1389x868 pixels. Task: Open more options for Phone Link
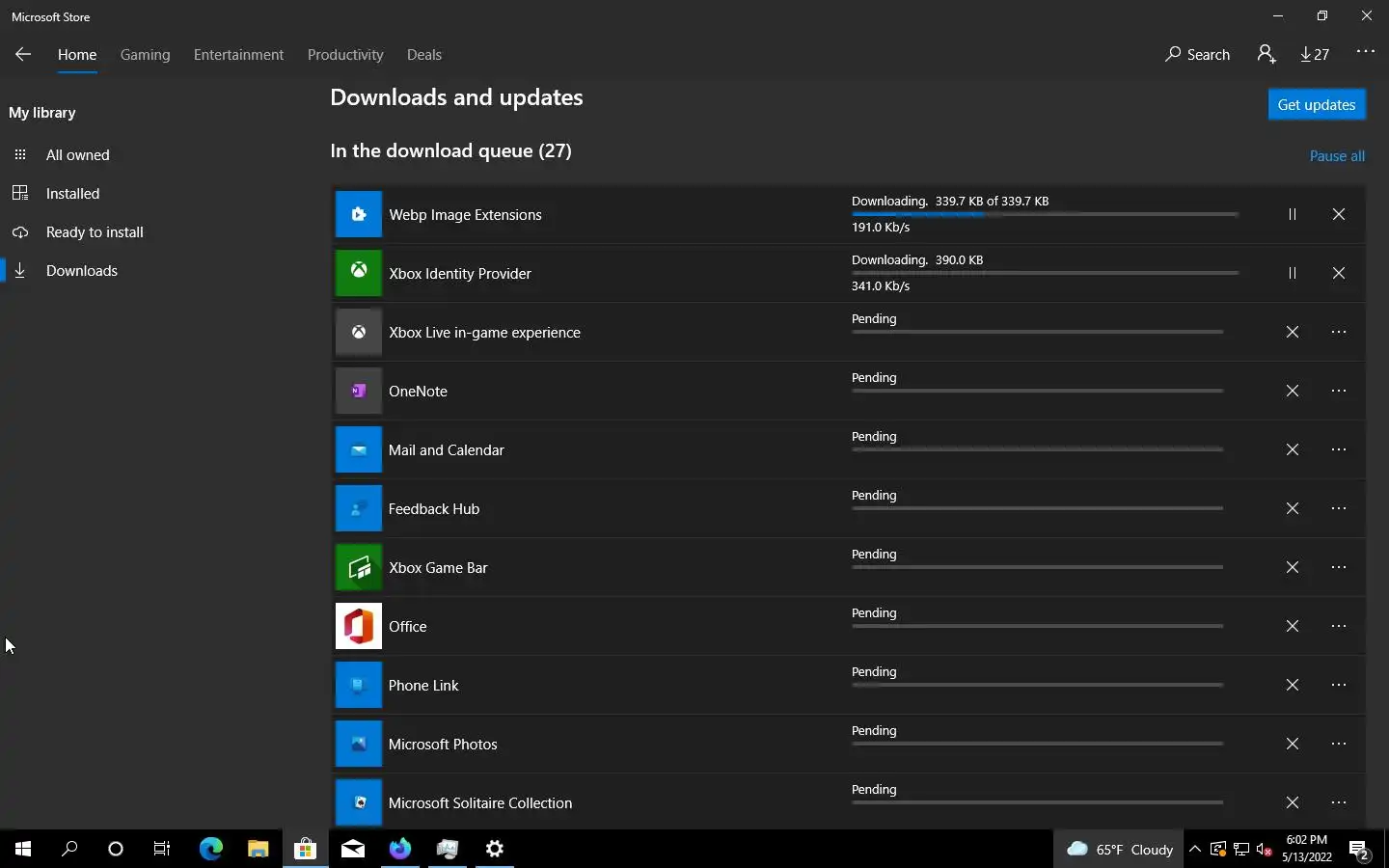tap(1339, 685)
